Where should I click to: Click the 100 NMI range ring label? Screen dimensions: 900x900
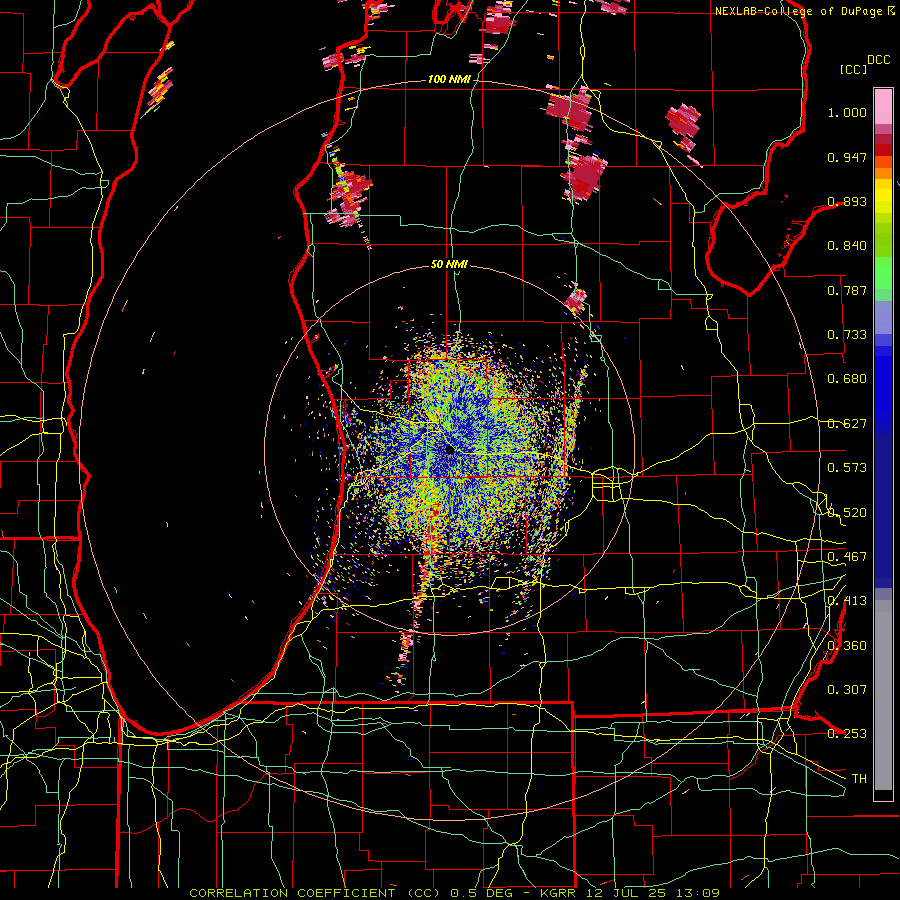click(x=449, y=79)
